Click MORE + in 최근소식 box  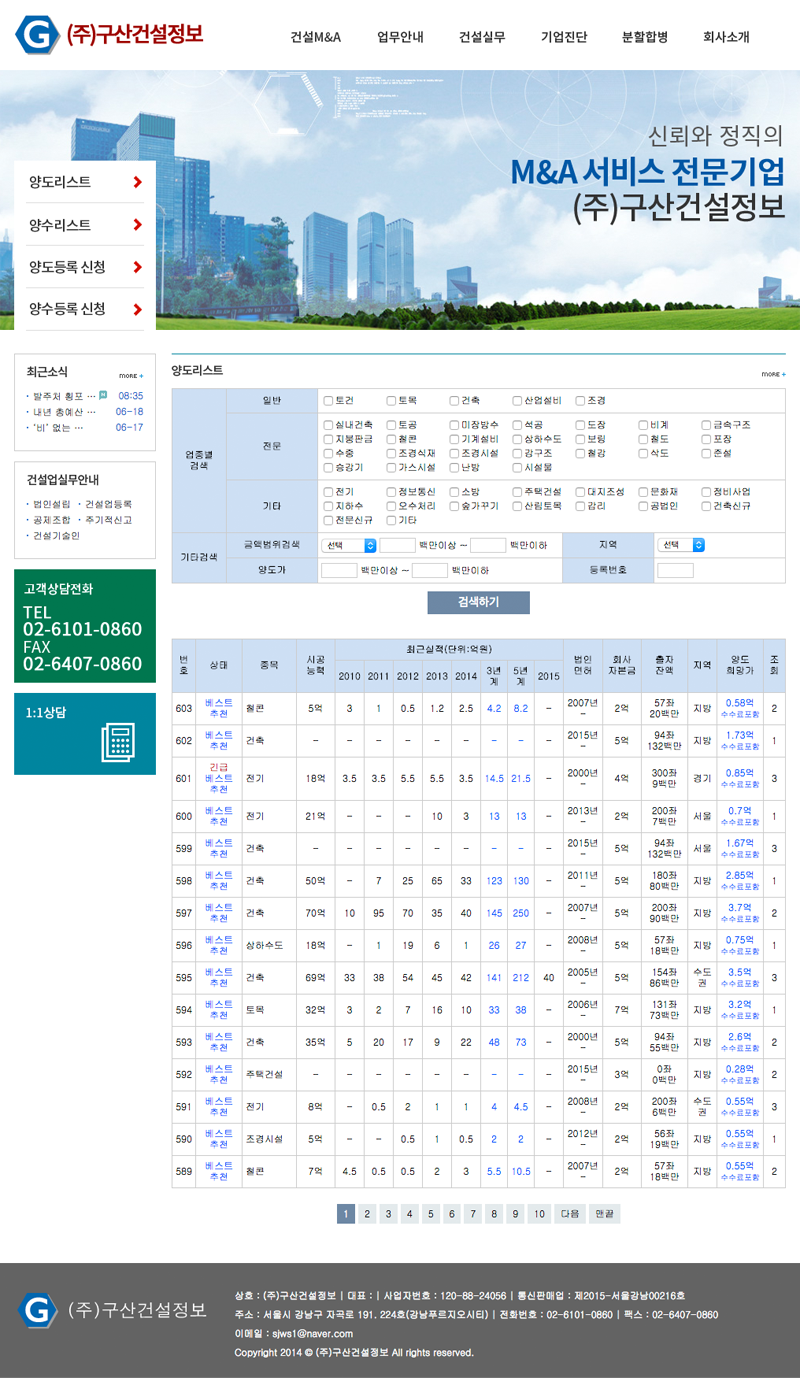pyautogui.click(x=131, y=376)
